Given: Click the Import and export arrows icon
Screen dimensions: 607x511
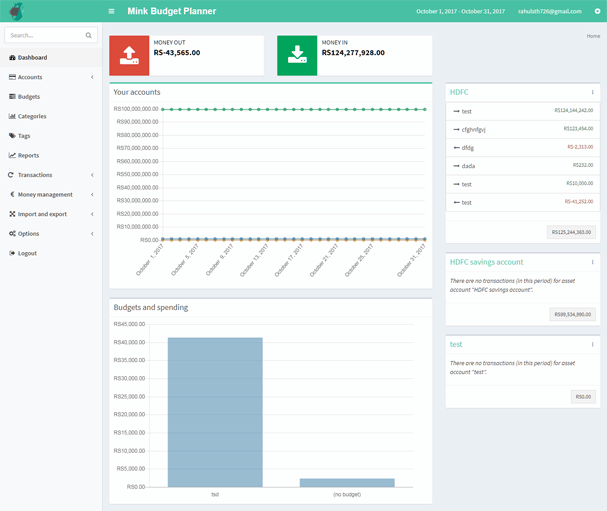Looking at the screenshot, I should (12, 214).
